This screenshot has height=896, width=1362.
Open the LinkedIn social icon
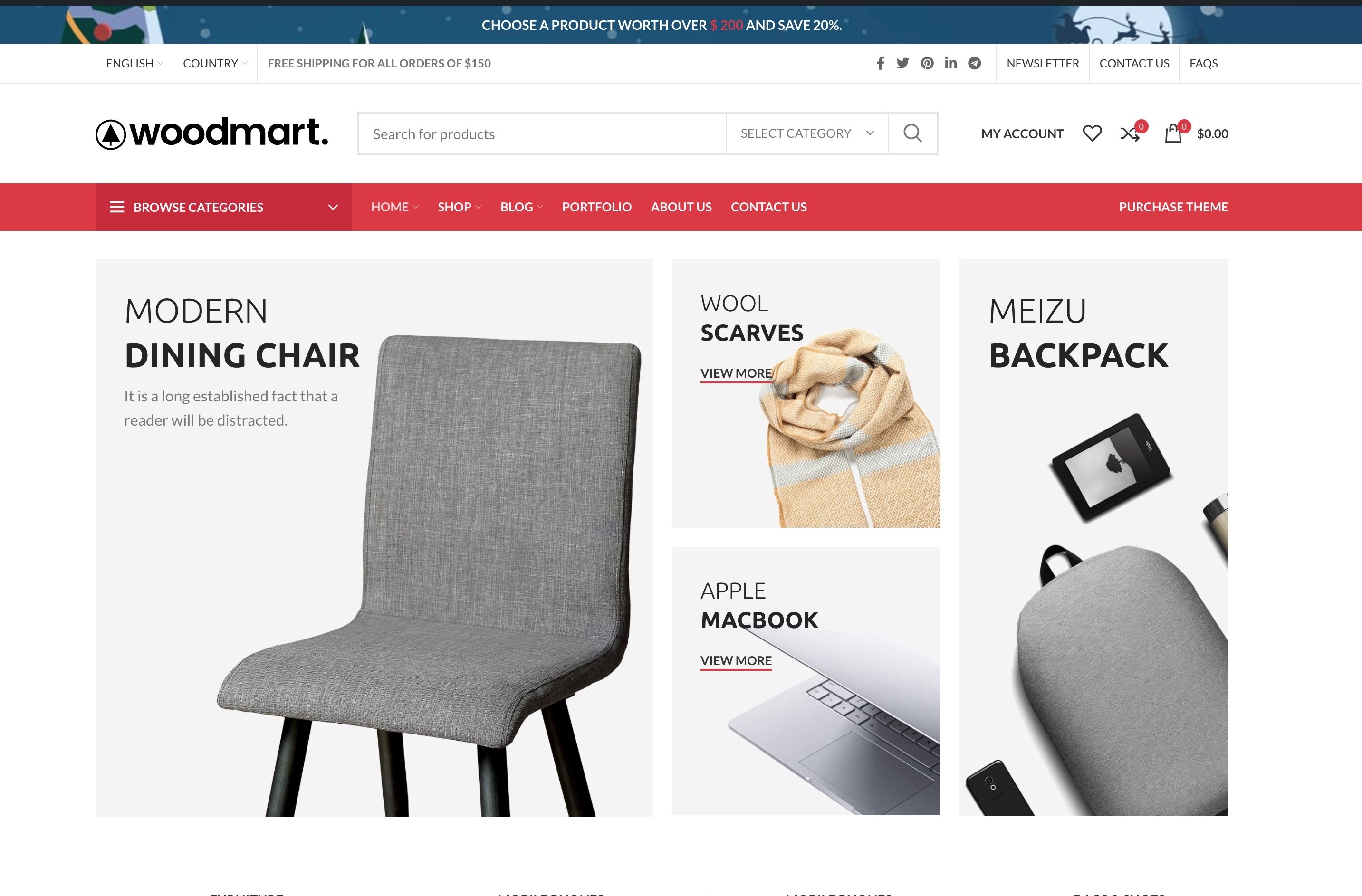point(950,63)
